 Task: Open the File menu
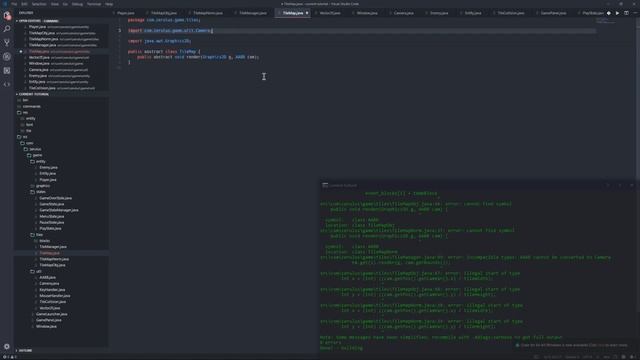tap(14, 4)
